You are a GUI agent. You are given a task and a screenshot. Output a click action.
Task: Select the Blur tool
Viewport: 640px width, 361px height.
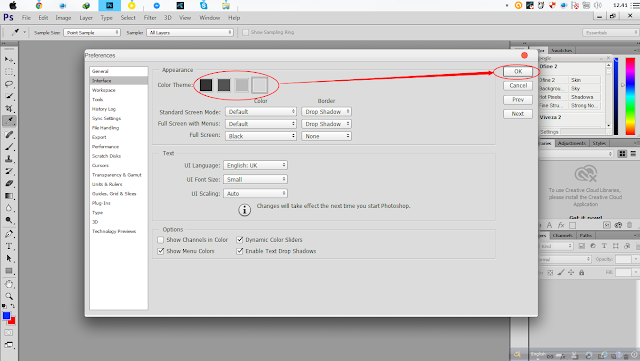tap(9, 208)
